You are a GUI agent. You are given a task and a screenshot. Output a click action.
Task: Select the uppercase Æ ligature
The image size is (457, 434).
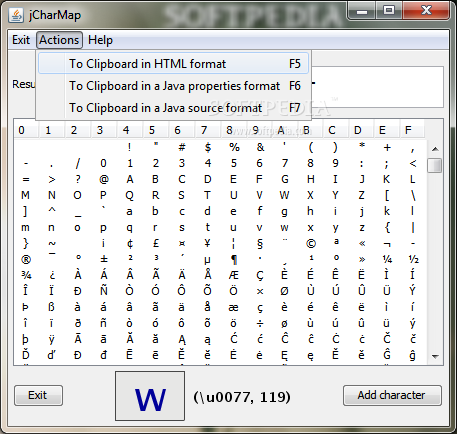(x=234, y=275)
